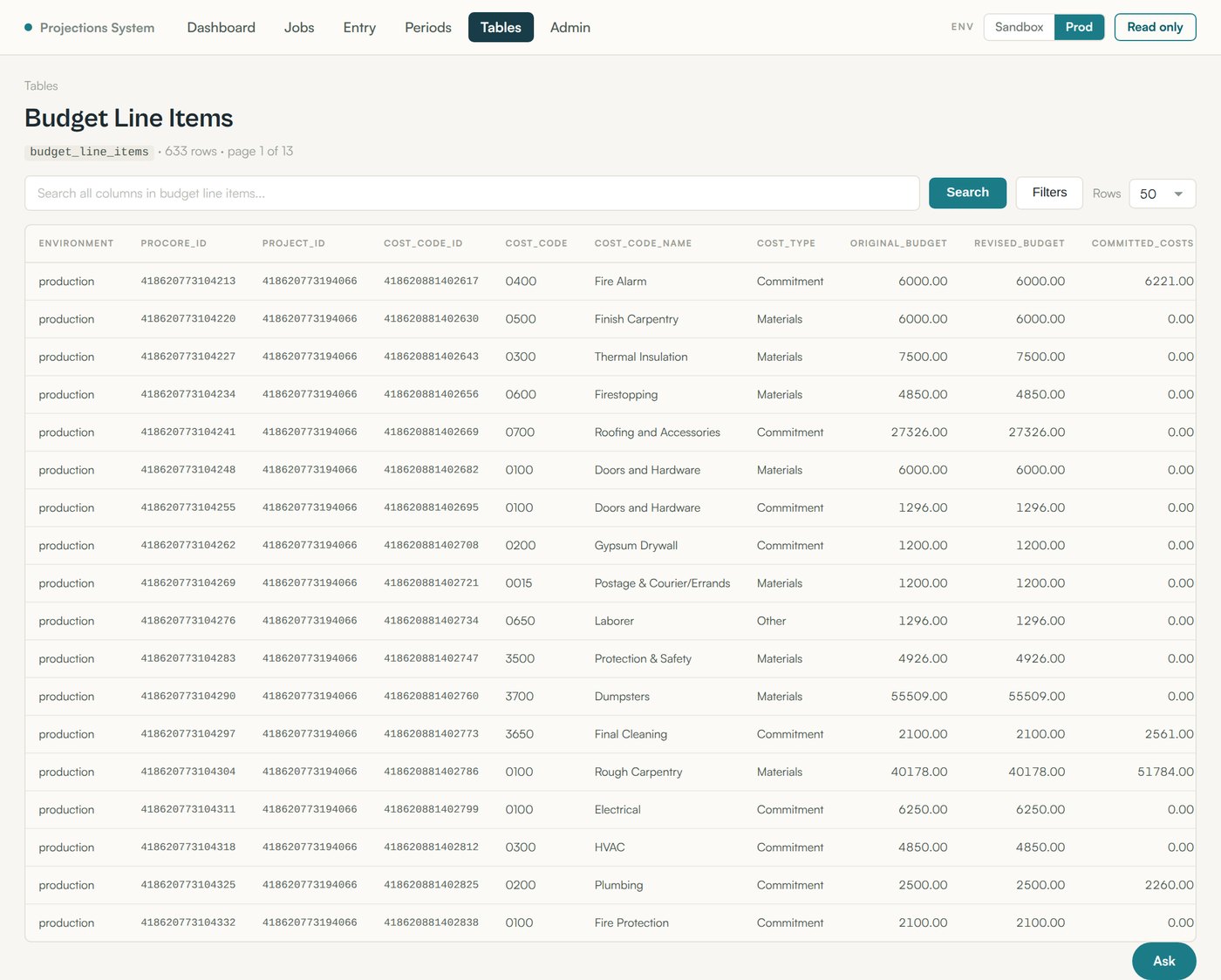Select the Fire Alarm cost code name
The image size is (1221, 980).
620,282
